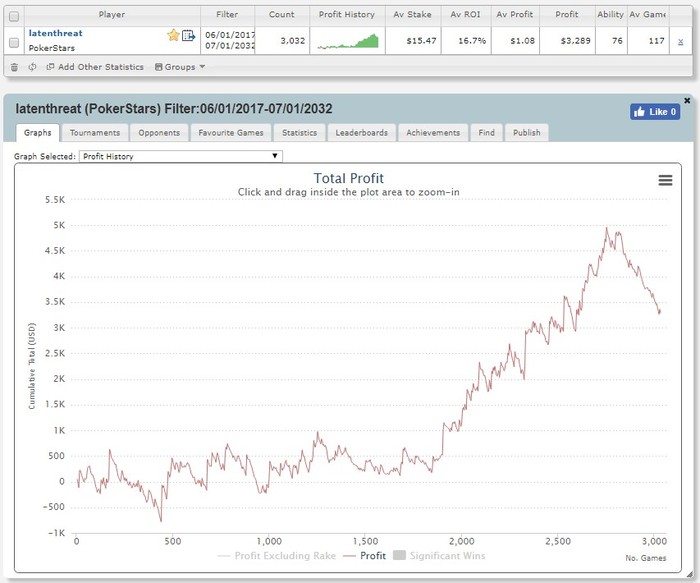Click the trash delete icon below the table
This screenshot has height=583, width=700.
14,67
